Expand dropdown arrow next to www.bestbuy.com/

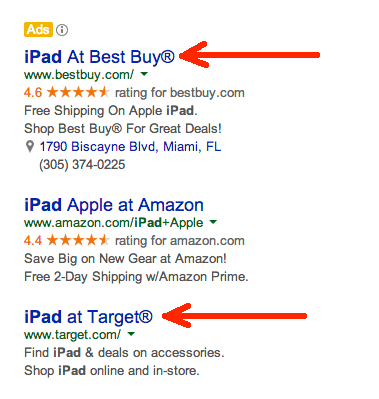(144, 74)
